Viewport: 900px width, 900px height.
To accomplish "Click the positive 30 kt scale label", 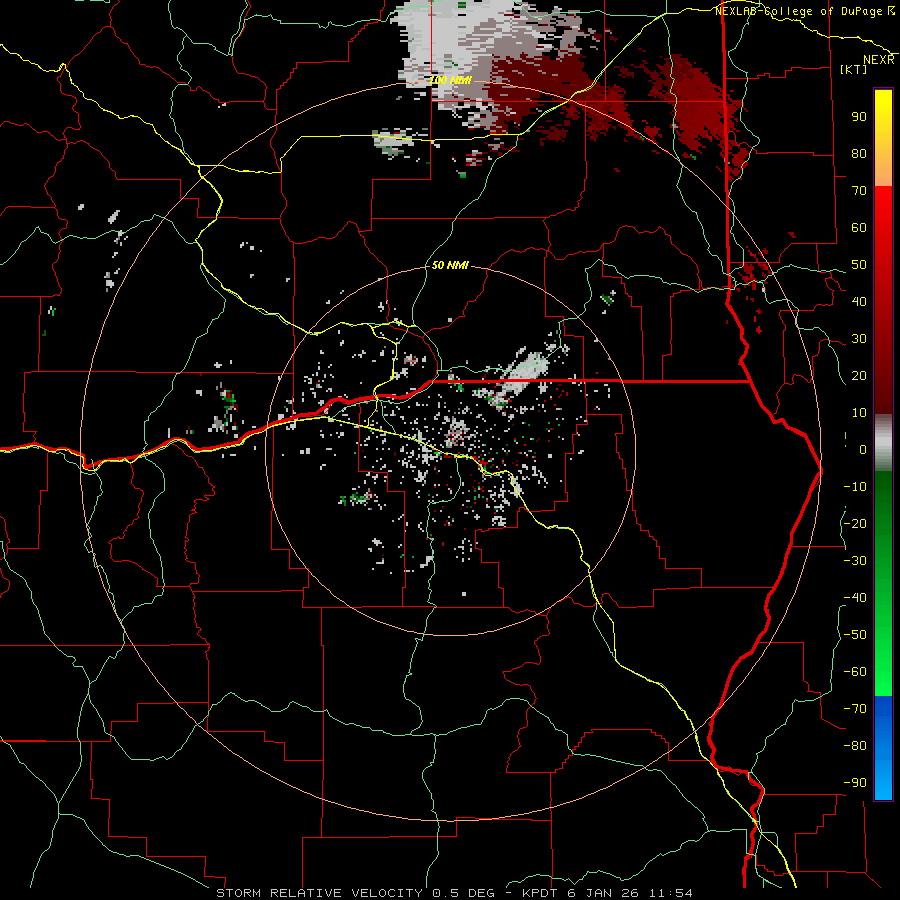I will click(x=859, y=339).
